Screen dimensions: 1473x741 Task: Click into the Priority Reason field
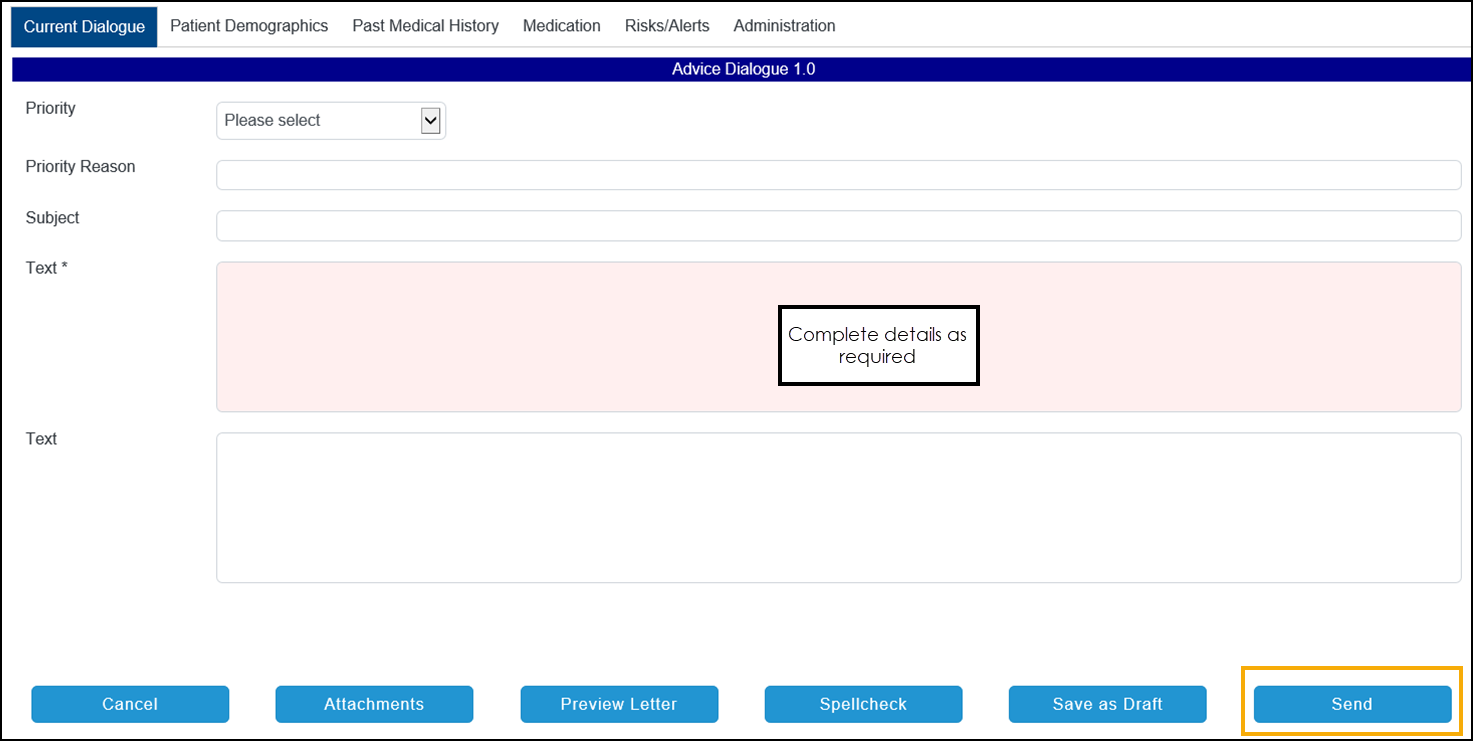point(838,175)
